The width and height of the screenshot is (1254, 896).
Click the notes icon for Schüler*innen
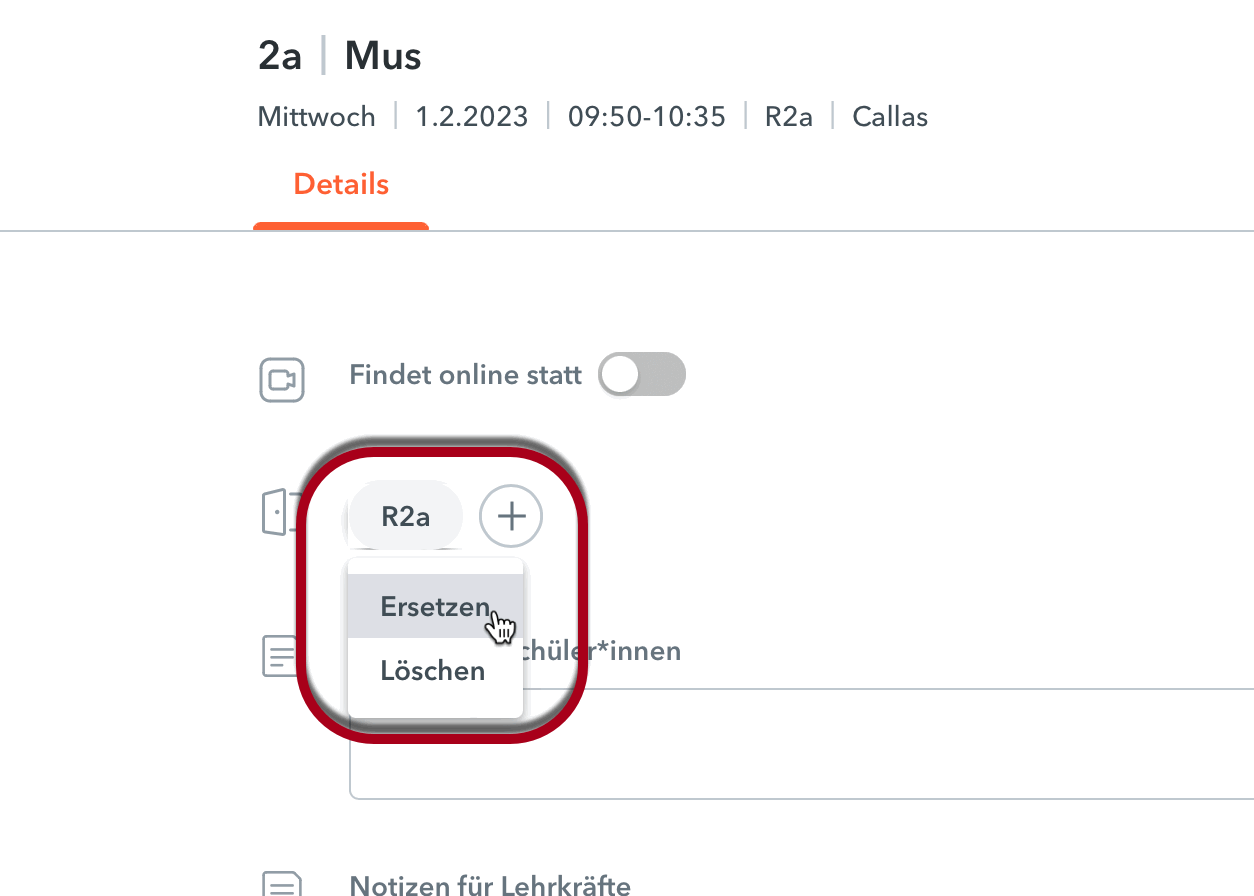[280, 656]
